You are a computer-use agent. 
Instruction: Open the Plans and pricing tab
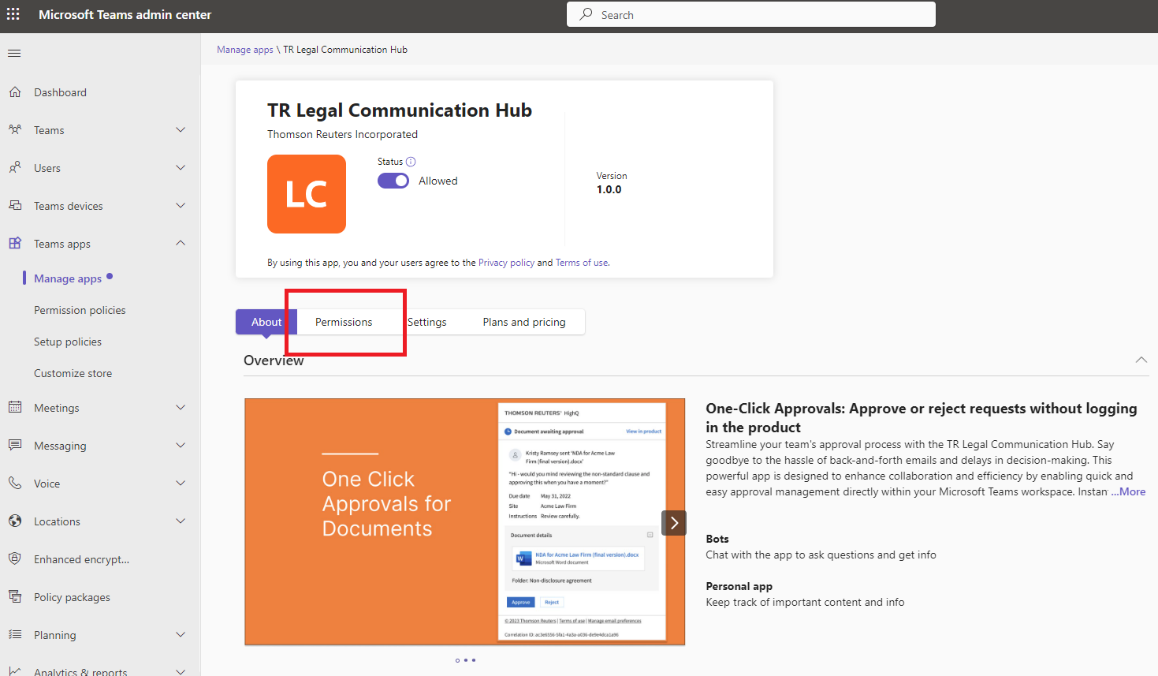click(524, 322)
